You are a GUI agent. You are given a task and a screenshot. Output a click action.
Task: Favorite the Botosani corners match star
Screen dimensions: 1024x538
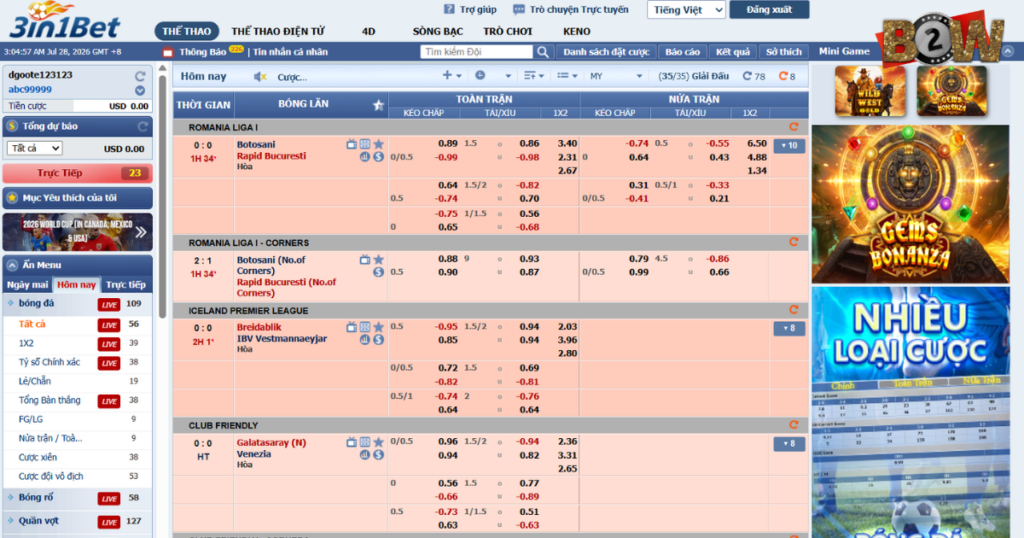click(x=378, y=260)
